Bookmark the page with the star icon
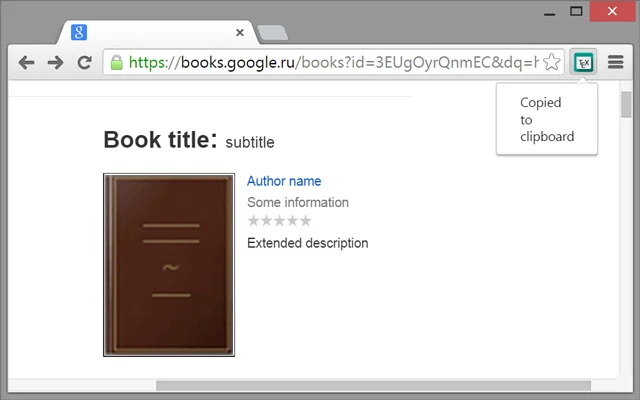Screen dimensions: 640x400 pos(551,62)
